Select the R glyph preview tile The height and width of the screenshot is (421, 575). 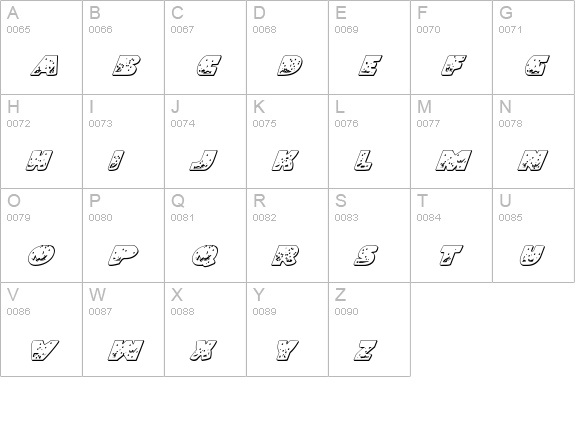pos(288,235)
